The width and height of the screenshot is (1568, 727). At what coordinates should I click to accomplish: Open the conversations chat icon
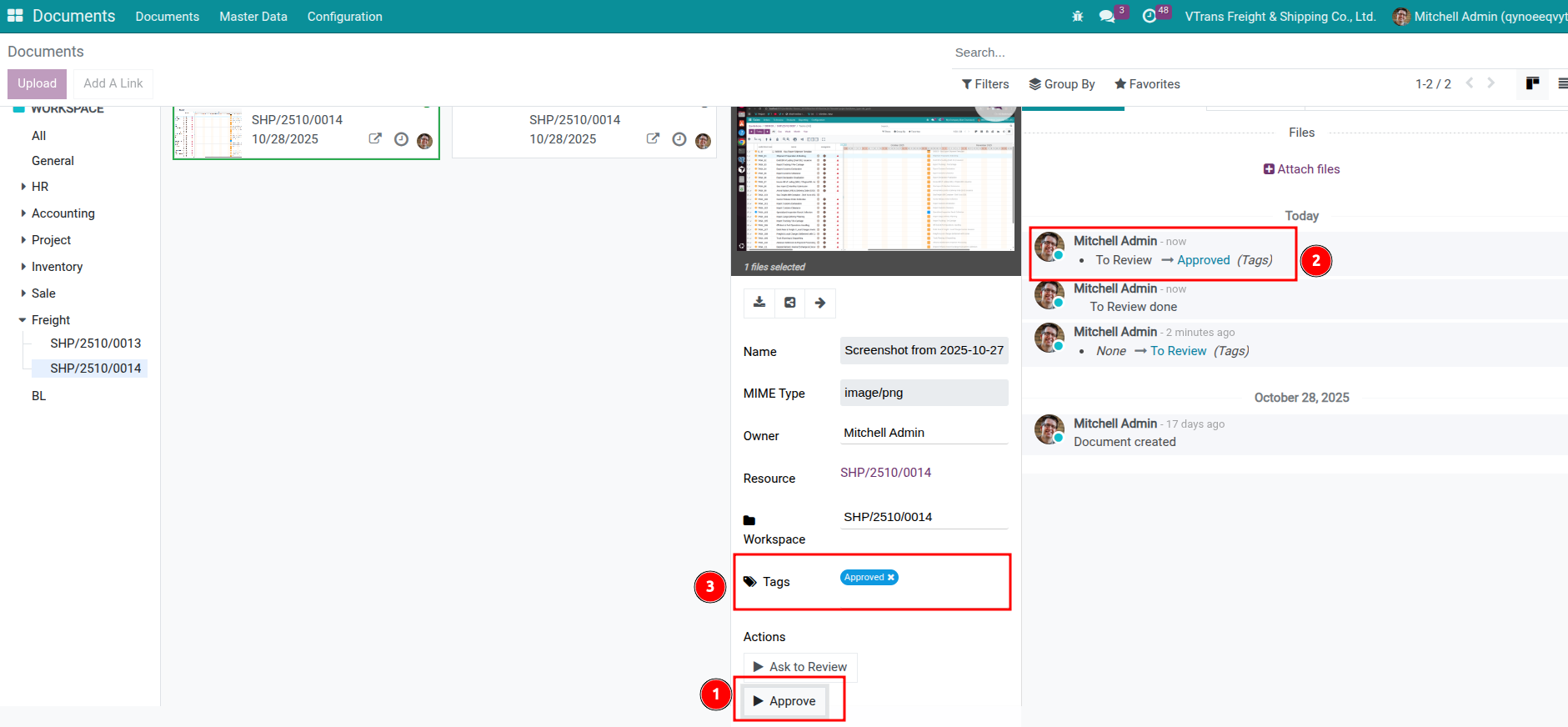(1107, 17)
